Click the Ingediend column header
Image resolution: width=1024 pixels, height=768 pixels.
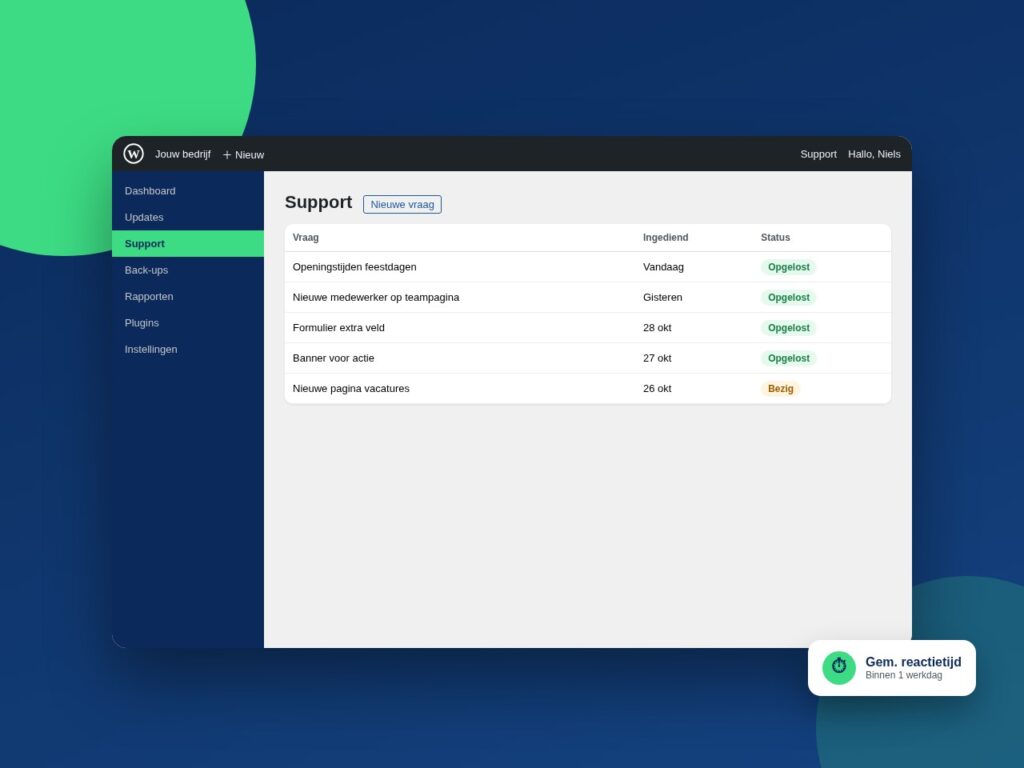coord(665,238)
